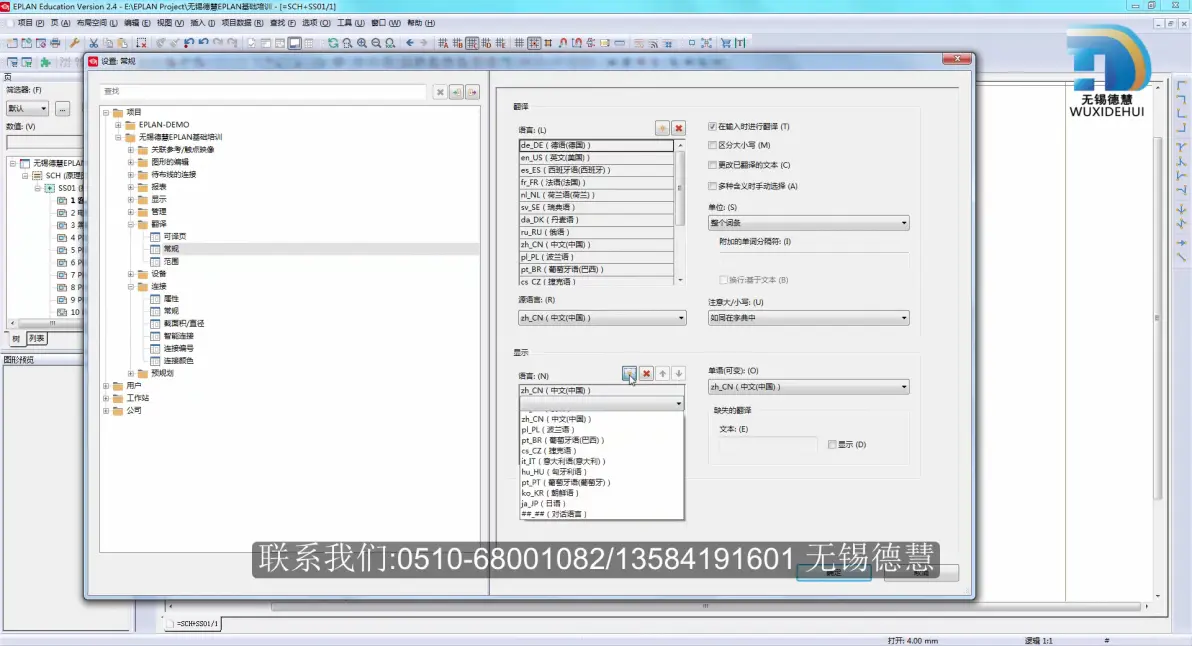This screenshot has width=1192, height=646.
Task: Open 可译页 under 翻译 in tree
Action: [175, 236]
